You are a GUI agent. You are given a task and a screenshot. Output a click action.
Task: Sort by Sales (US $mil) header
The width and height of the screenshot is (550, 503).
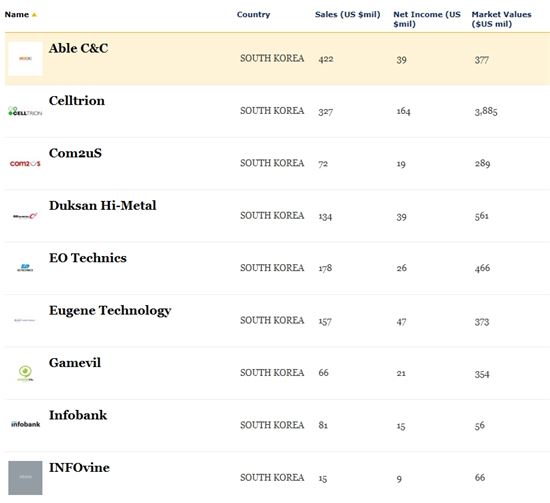(348, 15)
